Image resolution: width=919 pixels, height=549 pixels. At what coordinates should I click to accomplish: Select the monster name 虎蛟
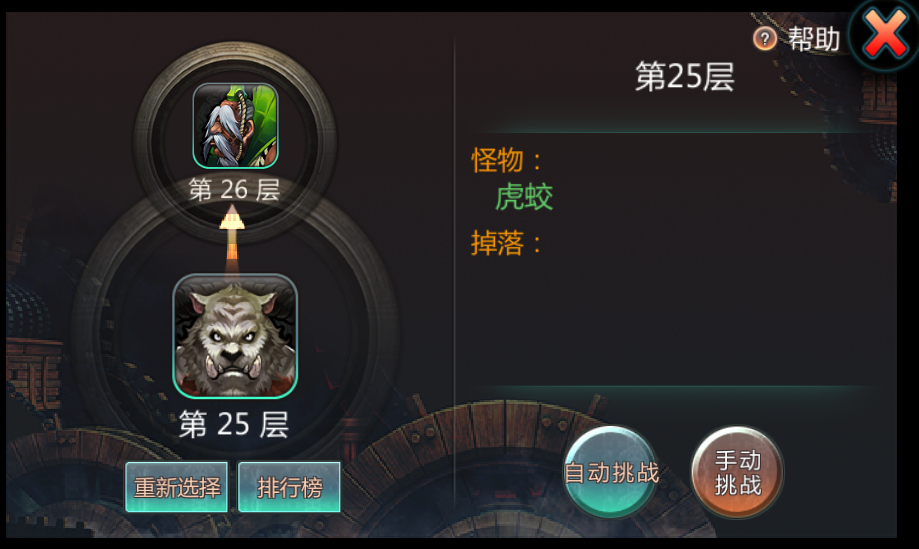[x=524, y=197]
